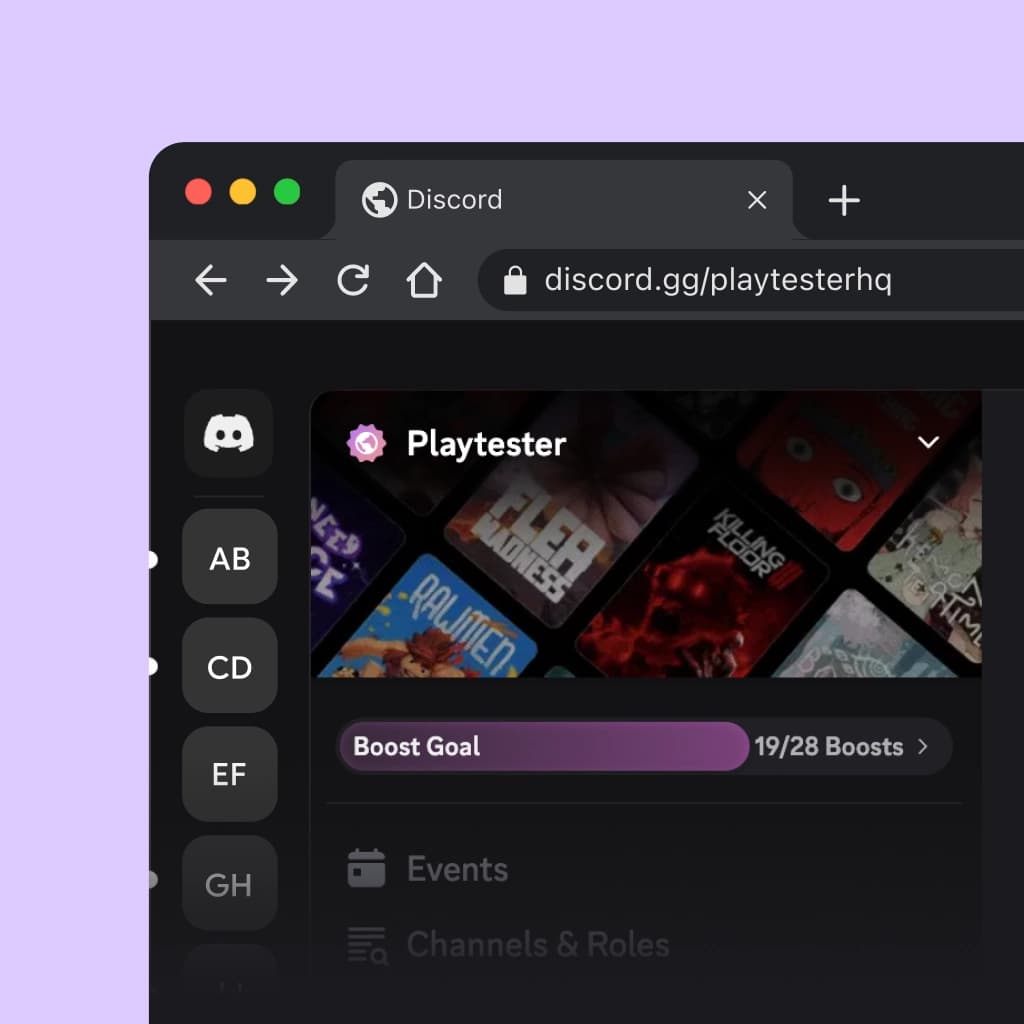
Task: Switch to the Discord browser tab
Action: tap(455, 199)
